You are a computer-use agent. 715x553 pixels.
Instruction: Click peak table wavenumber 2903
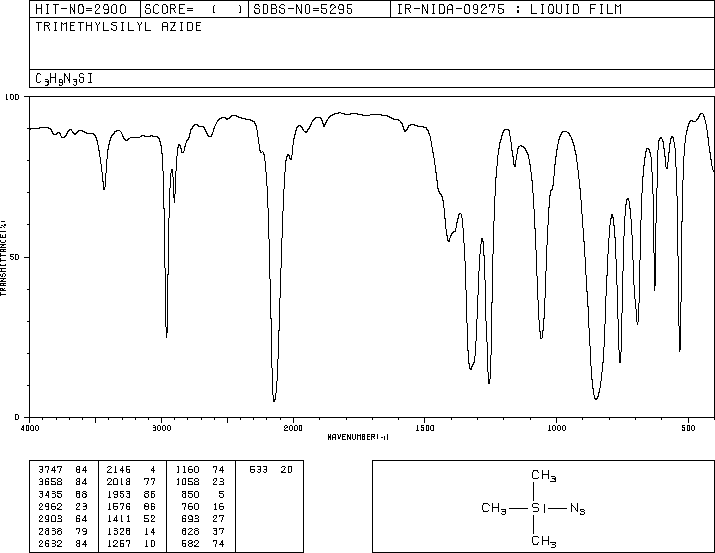50,519
